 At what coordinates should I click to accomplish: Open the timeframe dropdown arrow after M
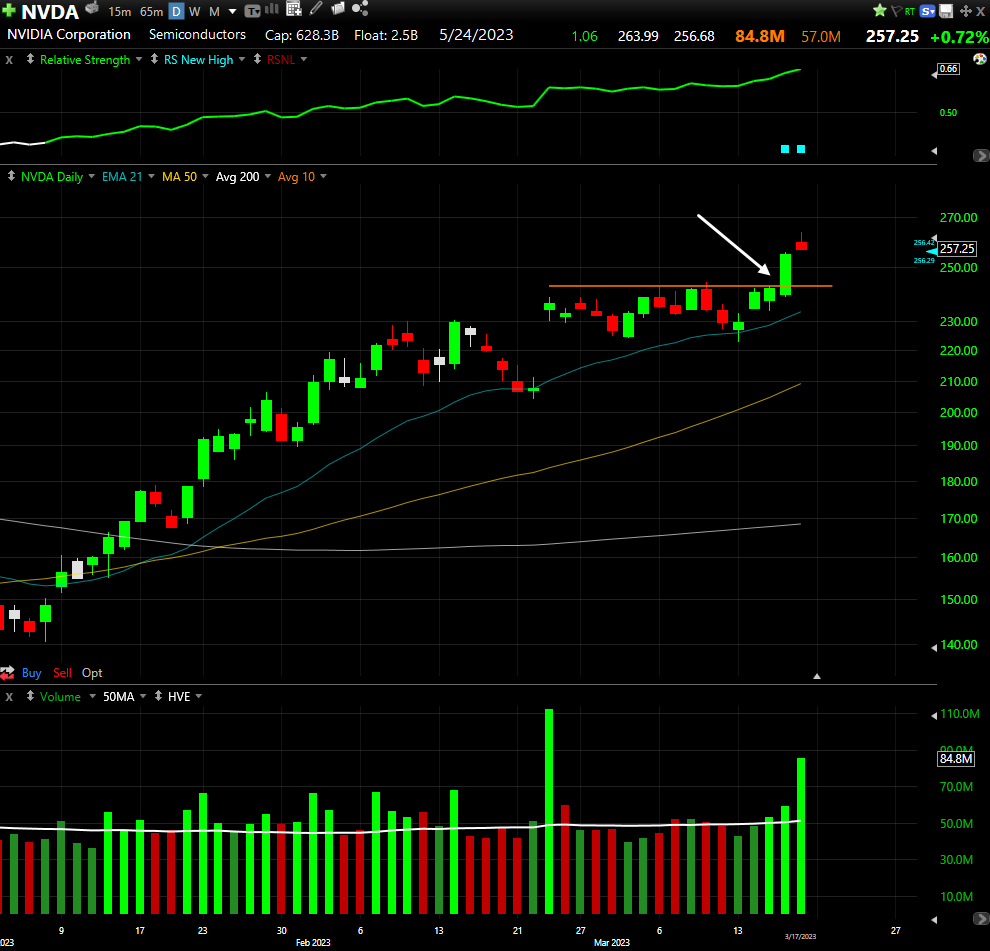(232, 12)
